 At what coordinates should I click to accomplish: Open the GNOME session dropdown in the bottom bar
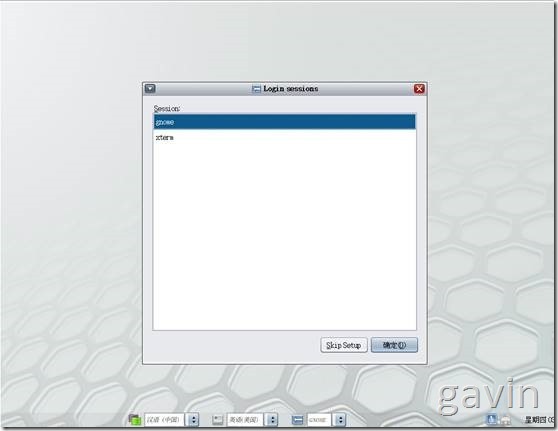click(x=319, y=420)
